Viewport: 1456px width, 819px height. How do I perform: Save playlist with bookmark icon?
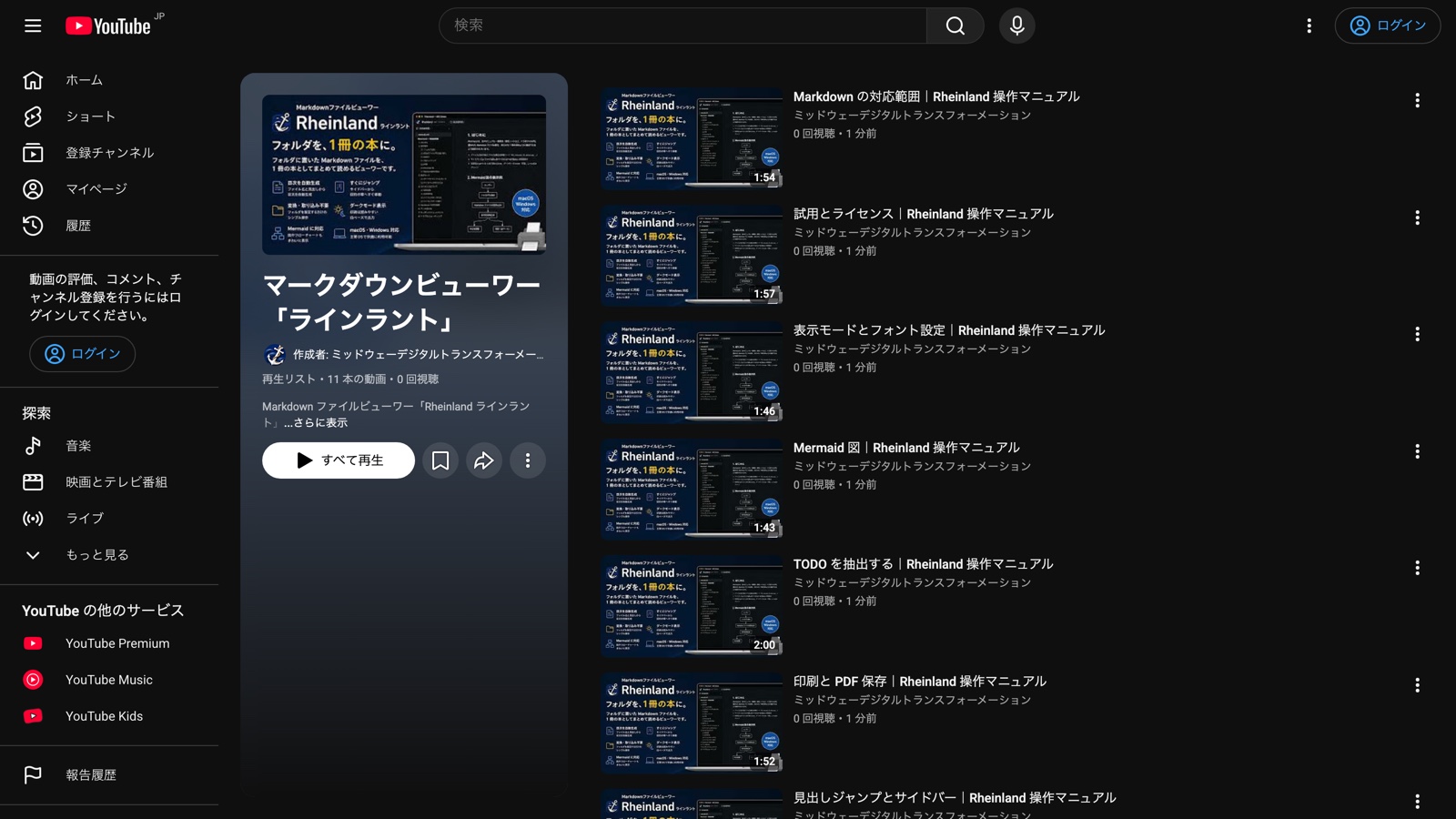tap(440, 460)
